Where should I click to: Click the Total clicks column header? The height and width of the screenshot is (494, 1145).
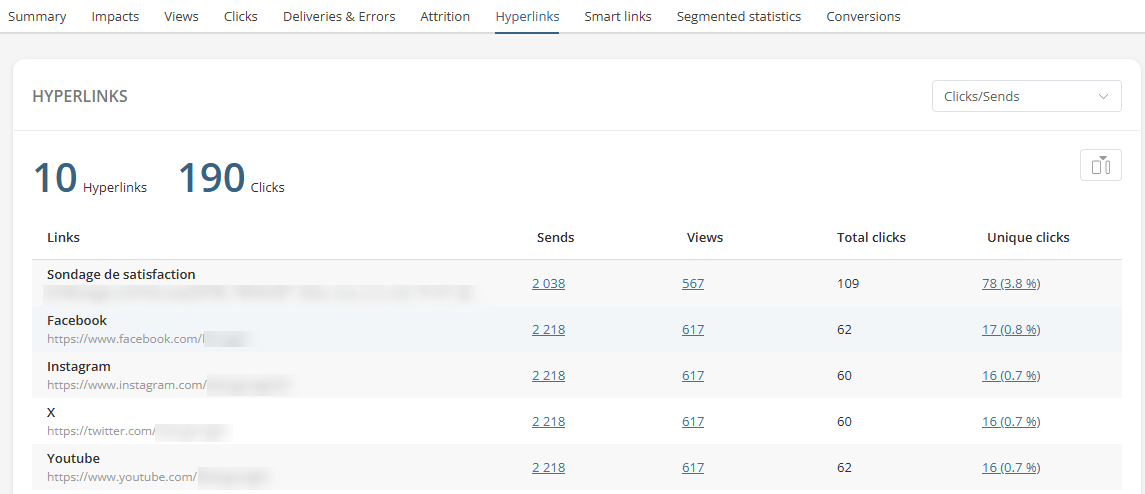pos(871,238)
